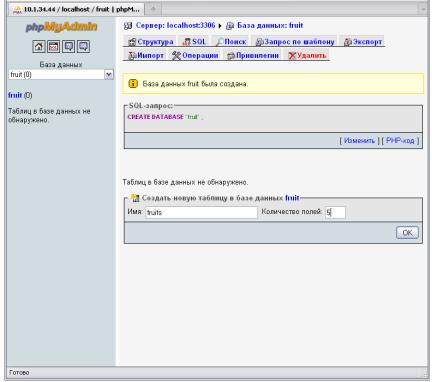This screenshot has width=432, height=382.
Task: Click the Количество полей input field
Action: 335,212
